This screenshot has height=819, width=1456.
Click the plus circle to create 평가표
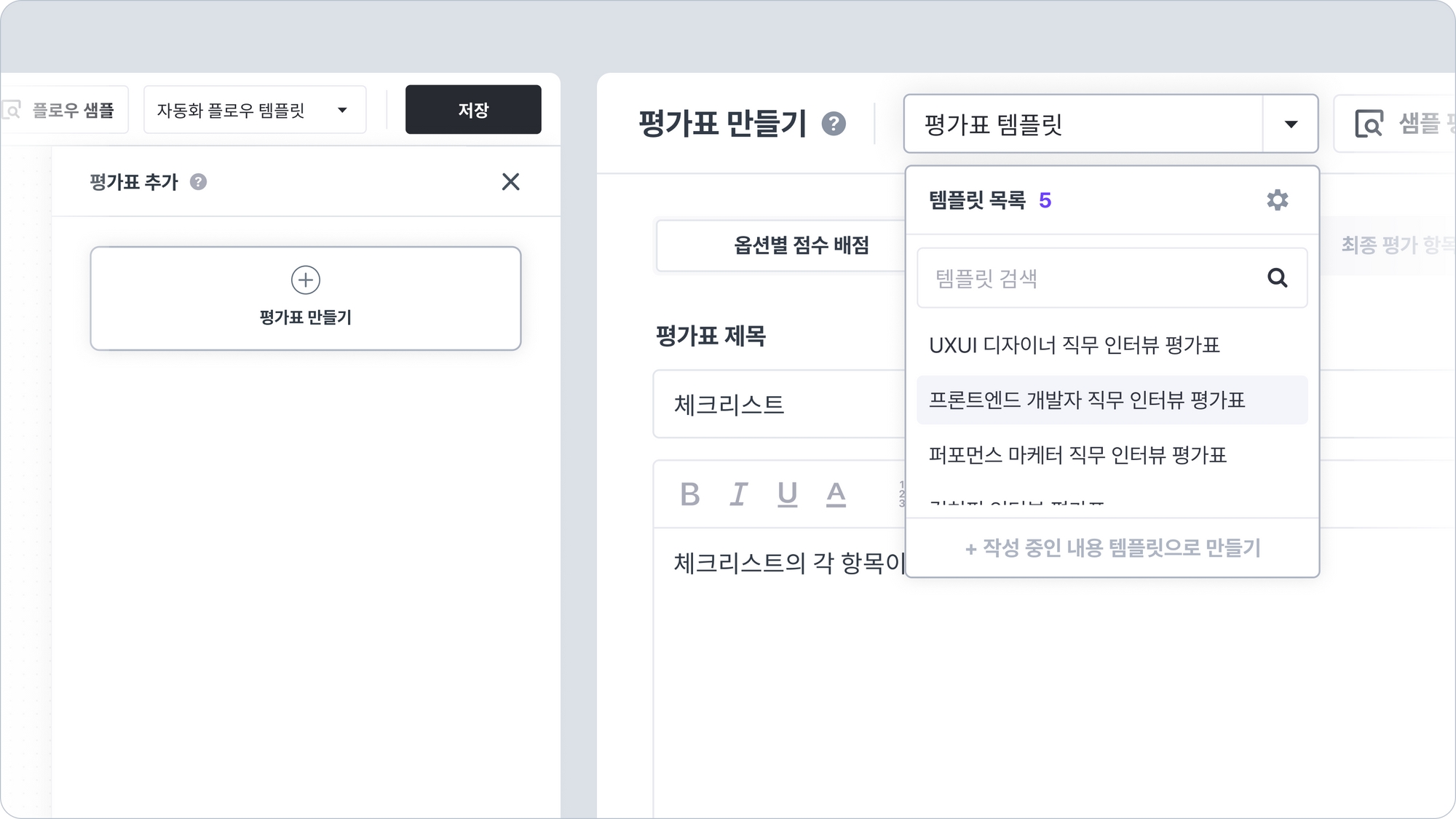coord(306,280)
